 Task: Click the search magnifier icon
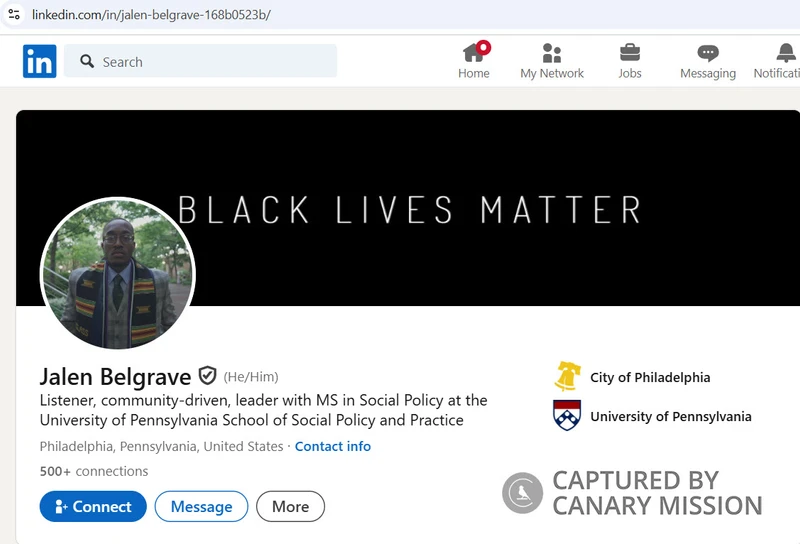pos(87,61)
